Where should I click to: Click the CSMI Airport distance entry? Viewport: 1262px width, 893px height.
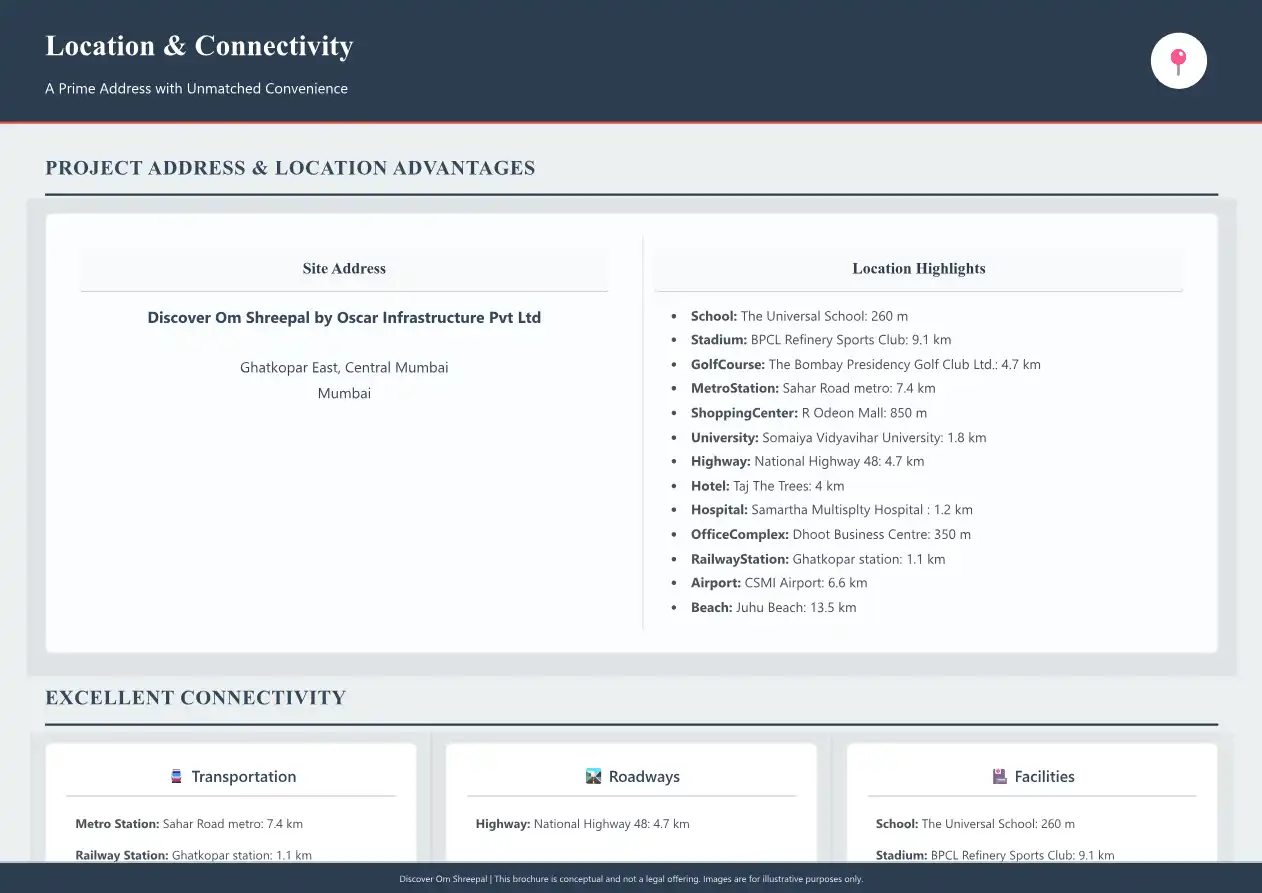(x=778, y=583)
